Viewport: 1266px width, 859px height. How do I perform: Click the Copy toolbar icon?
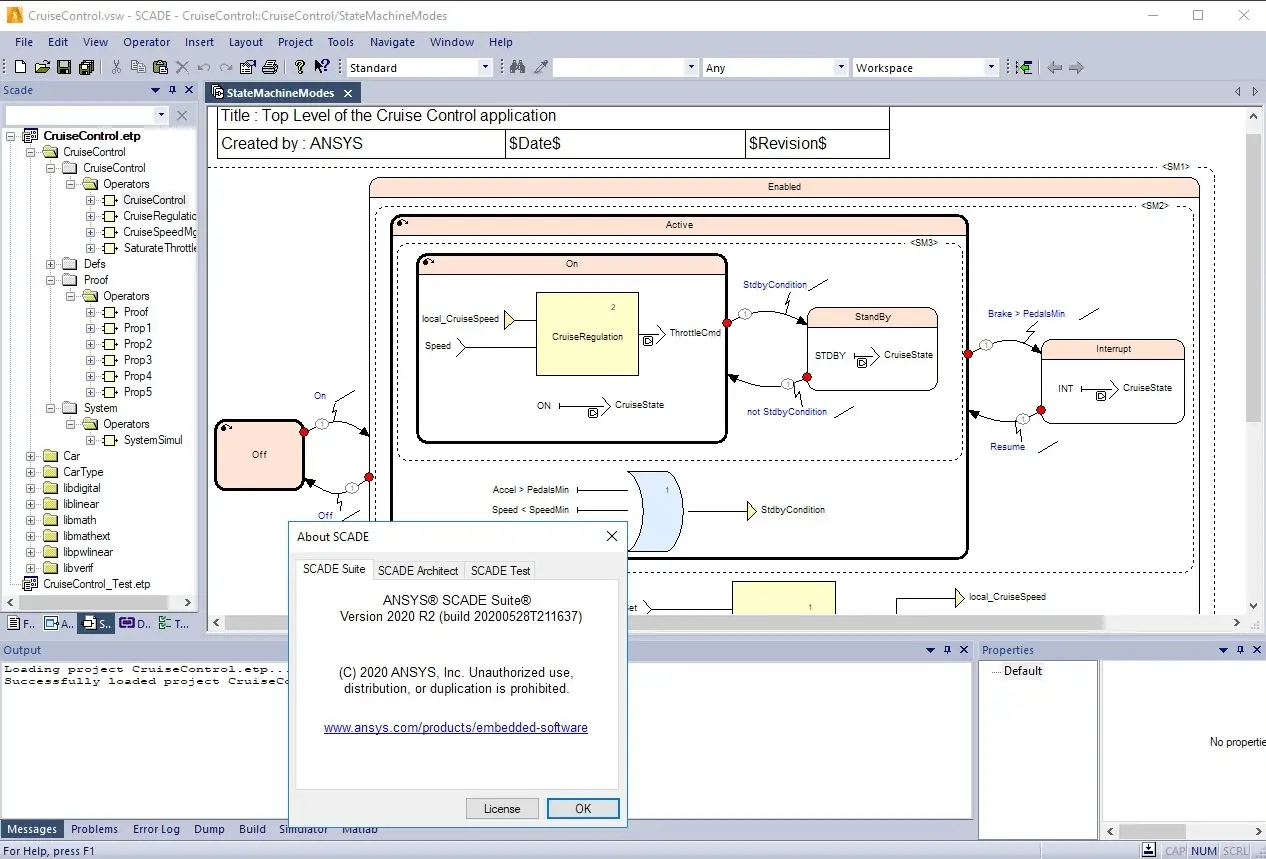tap(138, 67)
